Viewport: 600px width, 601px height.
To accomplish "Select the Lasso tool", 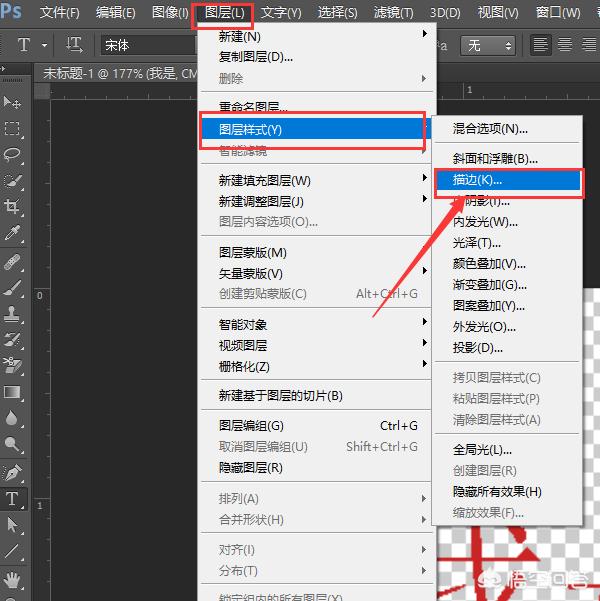I will pyautogui.click(x=12, y=154).
